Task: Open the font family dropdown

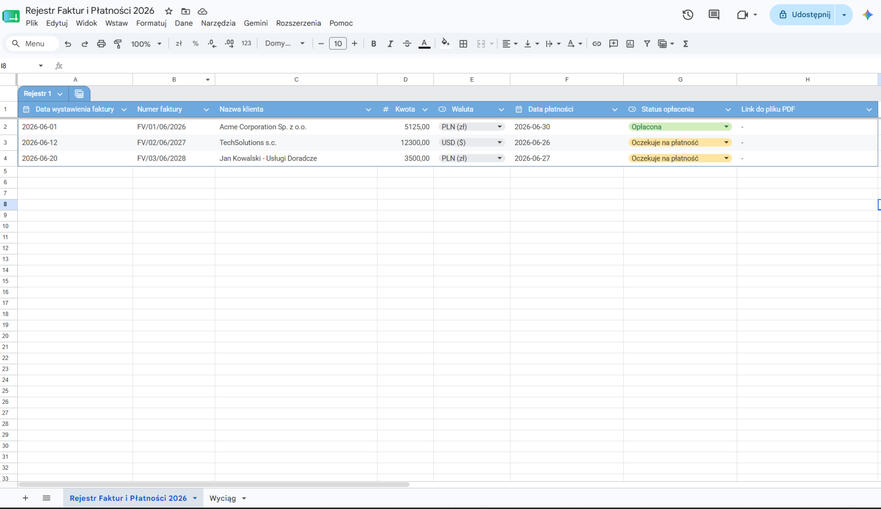Action: (285, 44)
